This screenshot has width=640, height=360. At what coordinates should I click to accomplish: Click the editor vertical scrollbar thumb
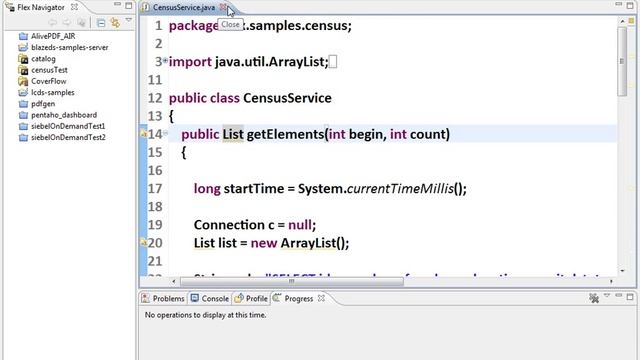(x=622, y=61)
